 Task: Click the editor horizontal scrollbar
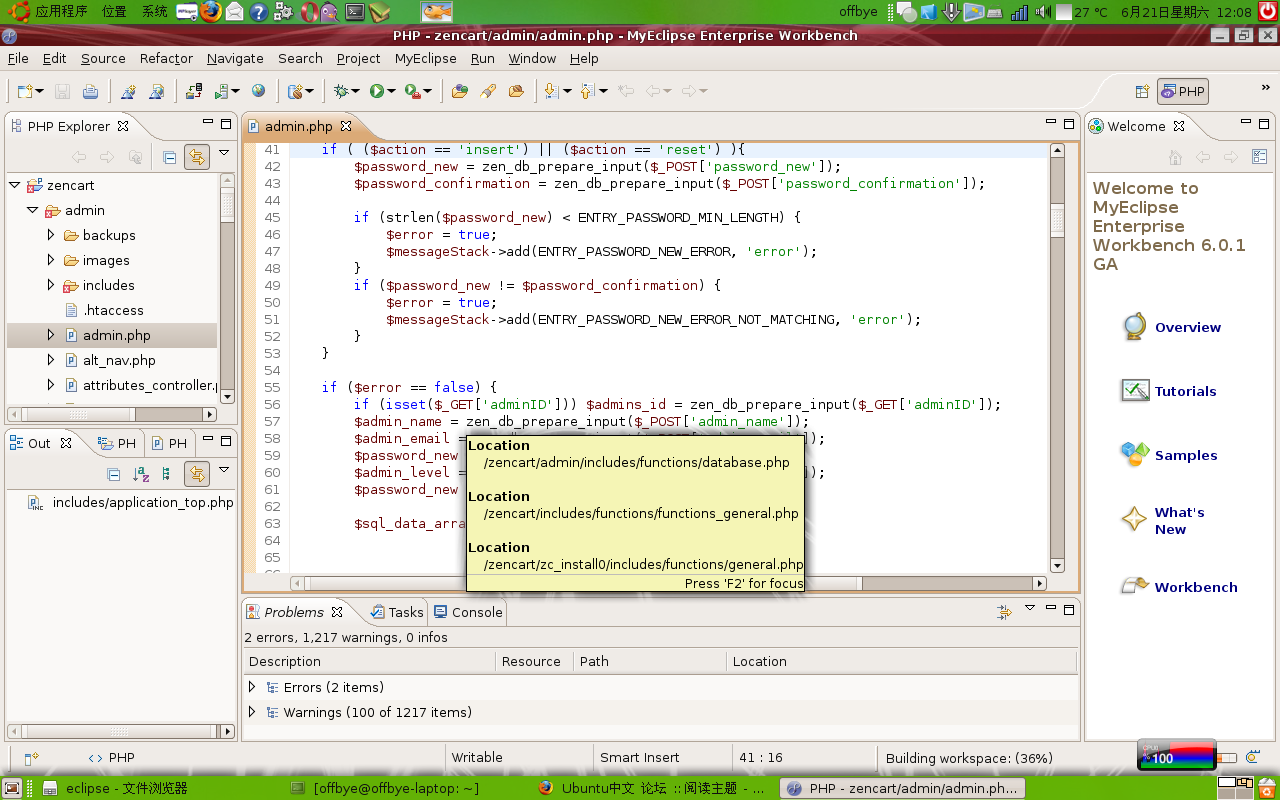pos(668,583)
